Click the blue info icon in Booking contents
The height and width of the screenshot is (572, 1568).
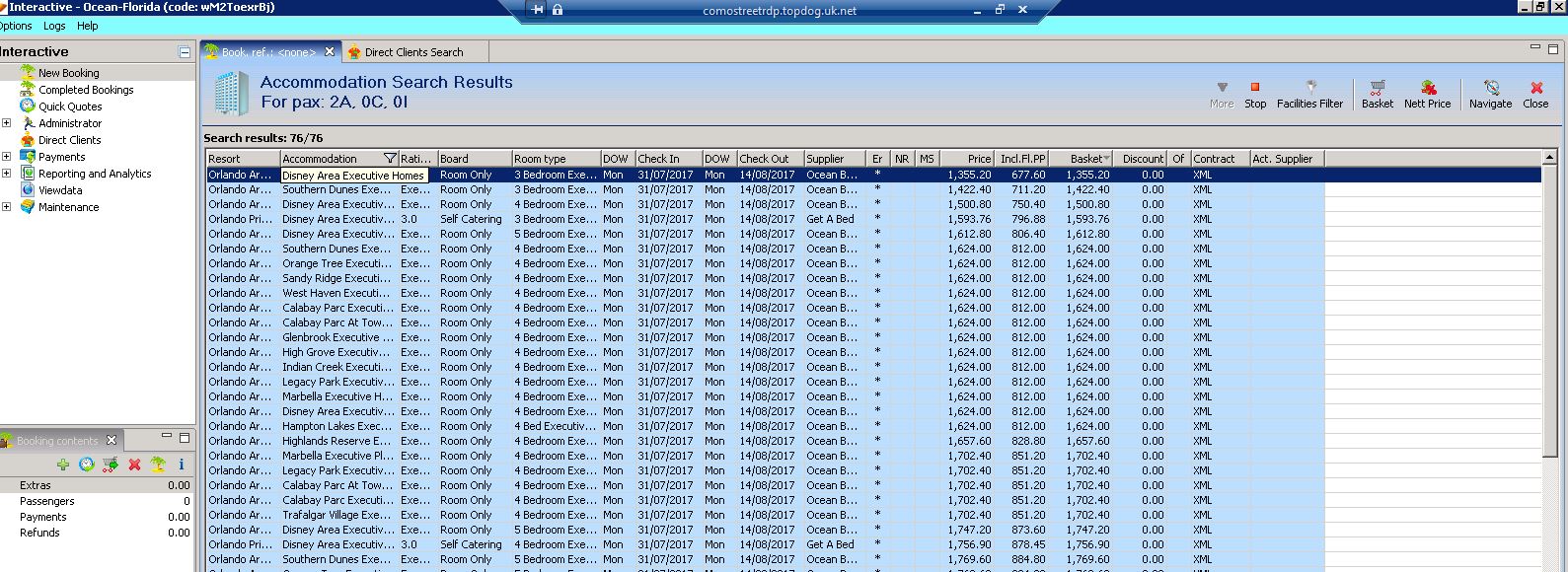[182, 465]
